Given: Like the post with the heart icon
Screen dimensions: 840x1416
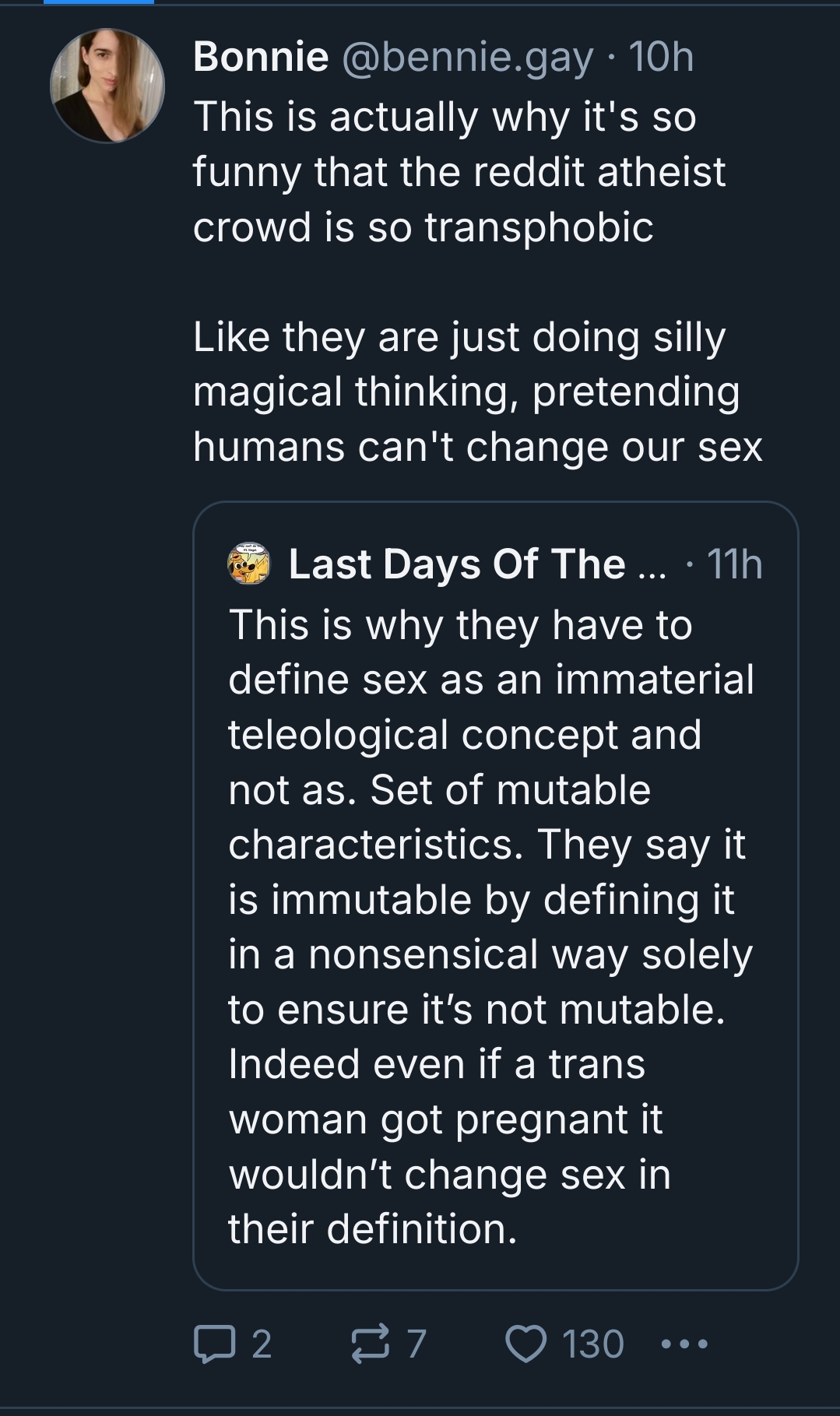Looking at the screenshot, I should point(526,1344).
